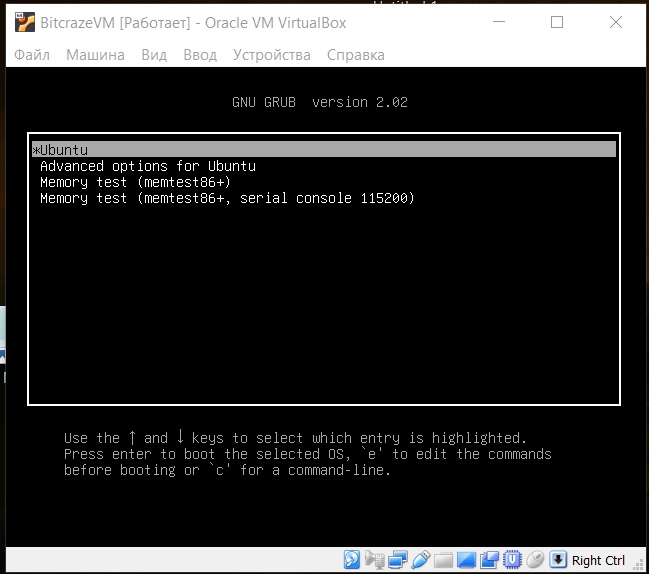Click the shared folders status icon

point(444,560)
